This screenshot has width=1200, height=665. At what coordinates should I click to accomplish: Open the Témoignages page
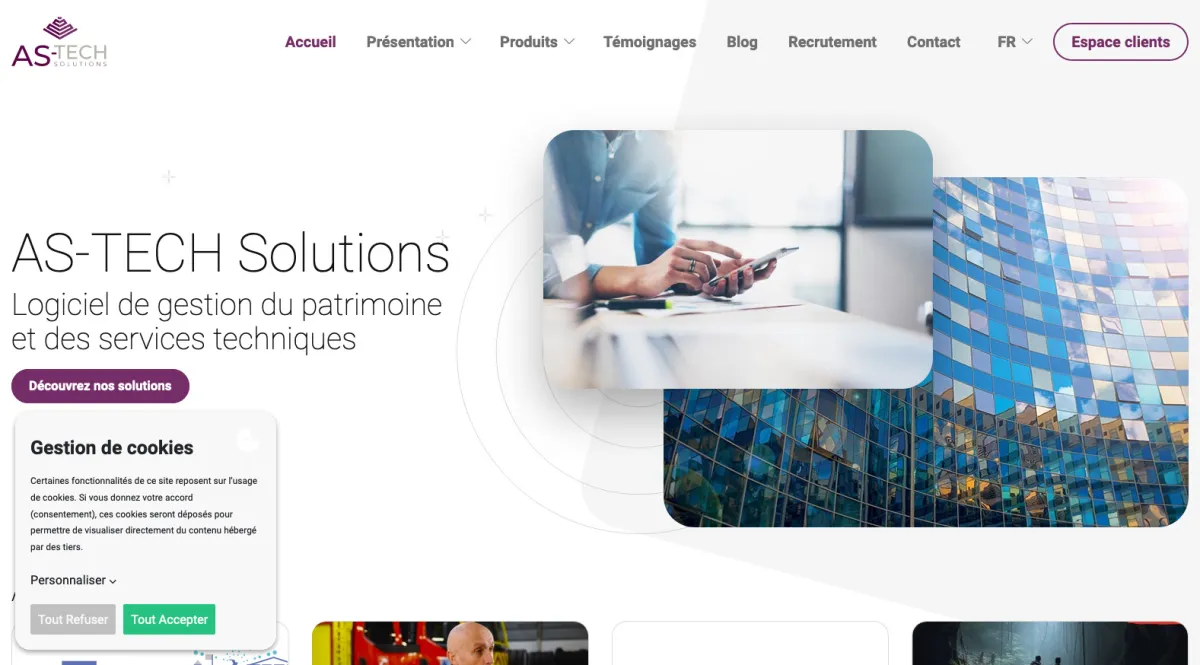(x=650, y=42)
